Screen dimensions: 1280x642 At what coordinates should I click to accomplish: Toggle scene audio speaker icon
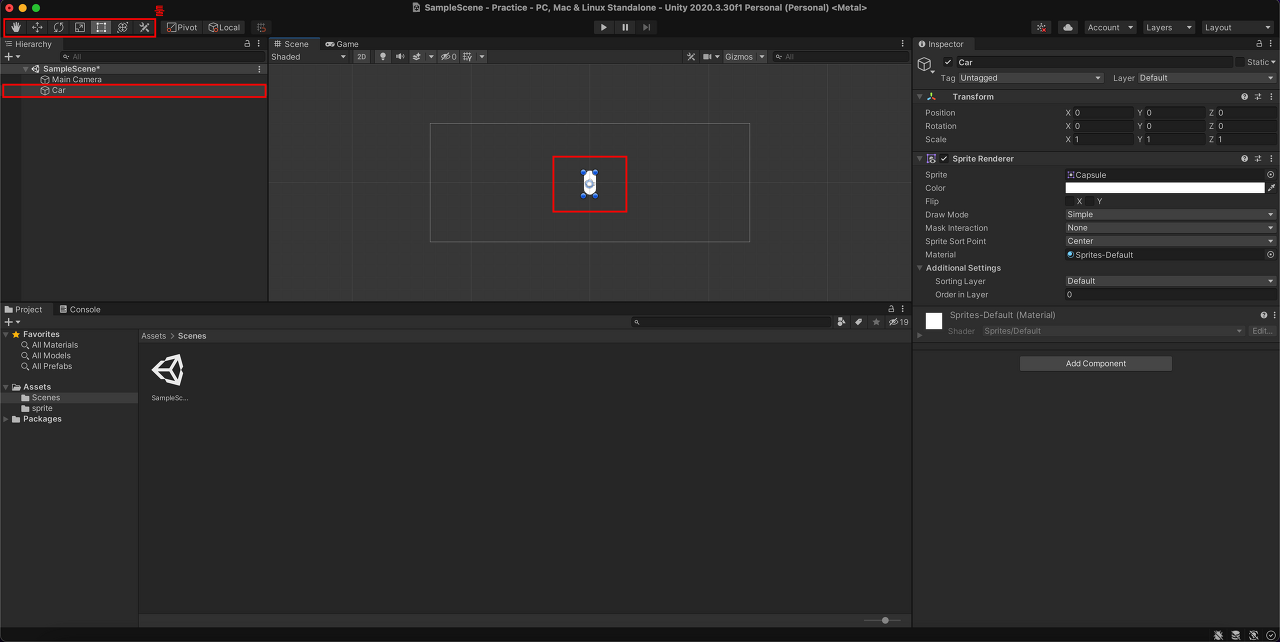point(400,57)
